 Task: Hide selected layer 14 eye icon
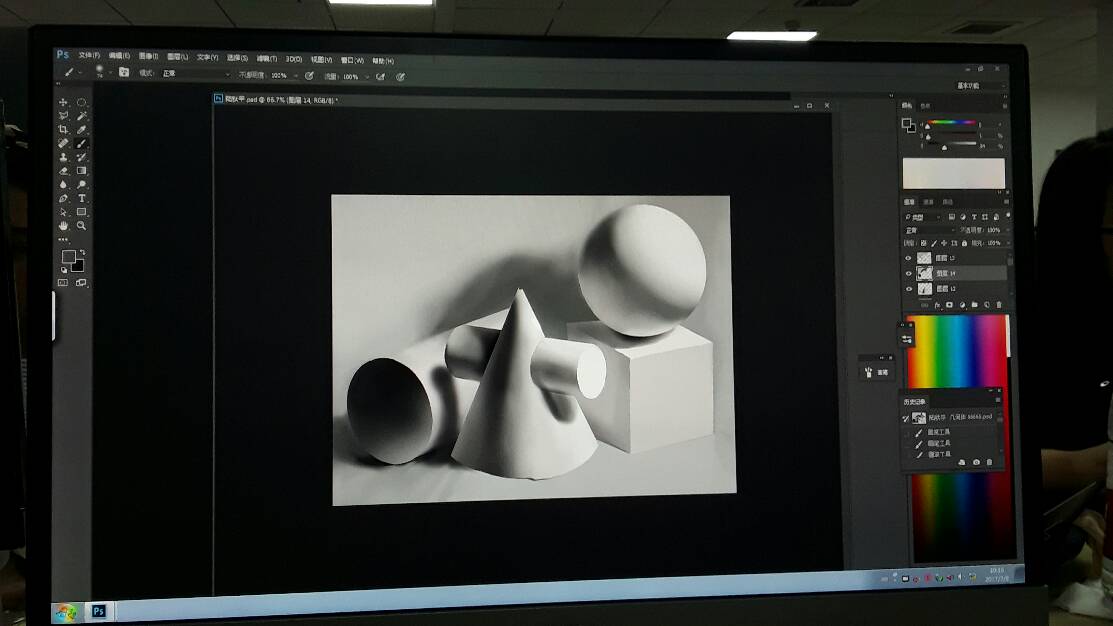(x=909, y=273)
